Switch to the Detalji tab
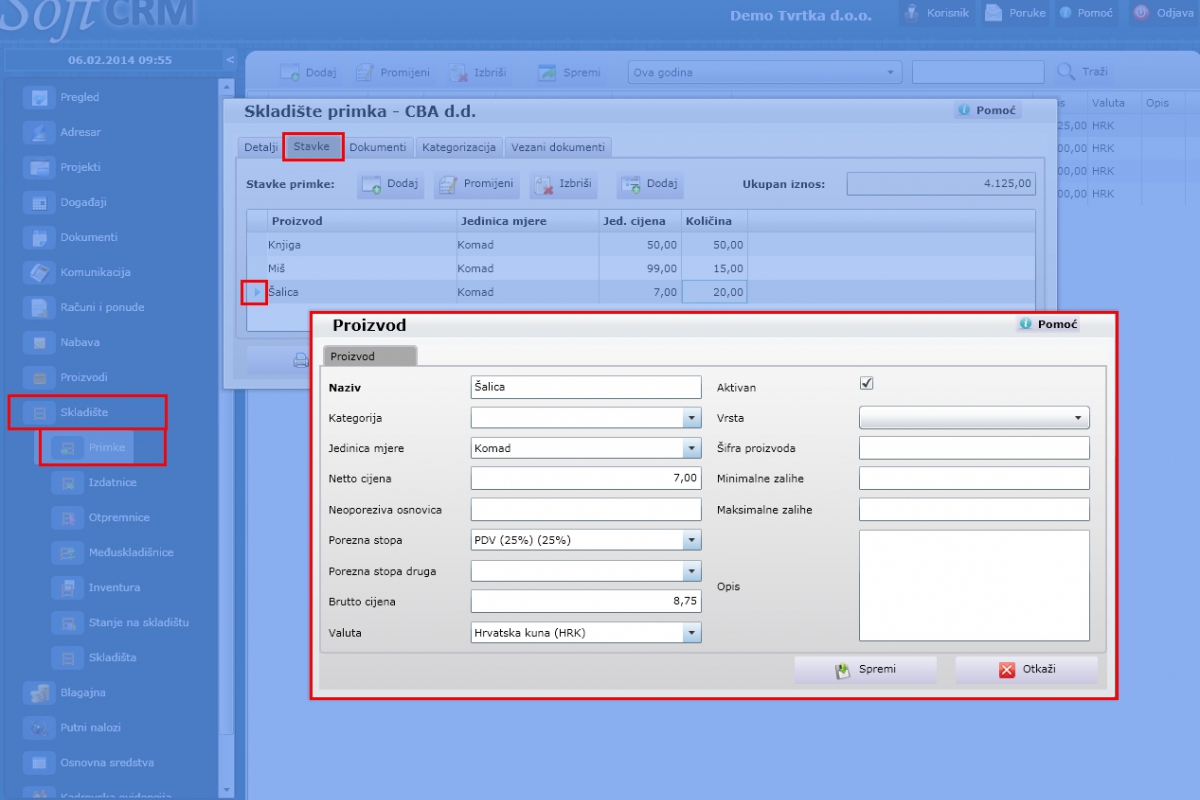 click(x=261, y=147)
